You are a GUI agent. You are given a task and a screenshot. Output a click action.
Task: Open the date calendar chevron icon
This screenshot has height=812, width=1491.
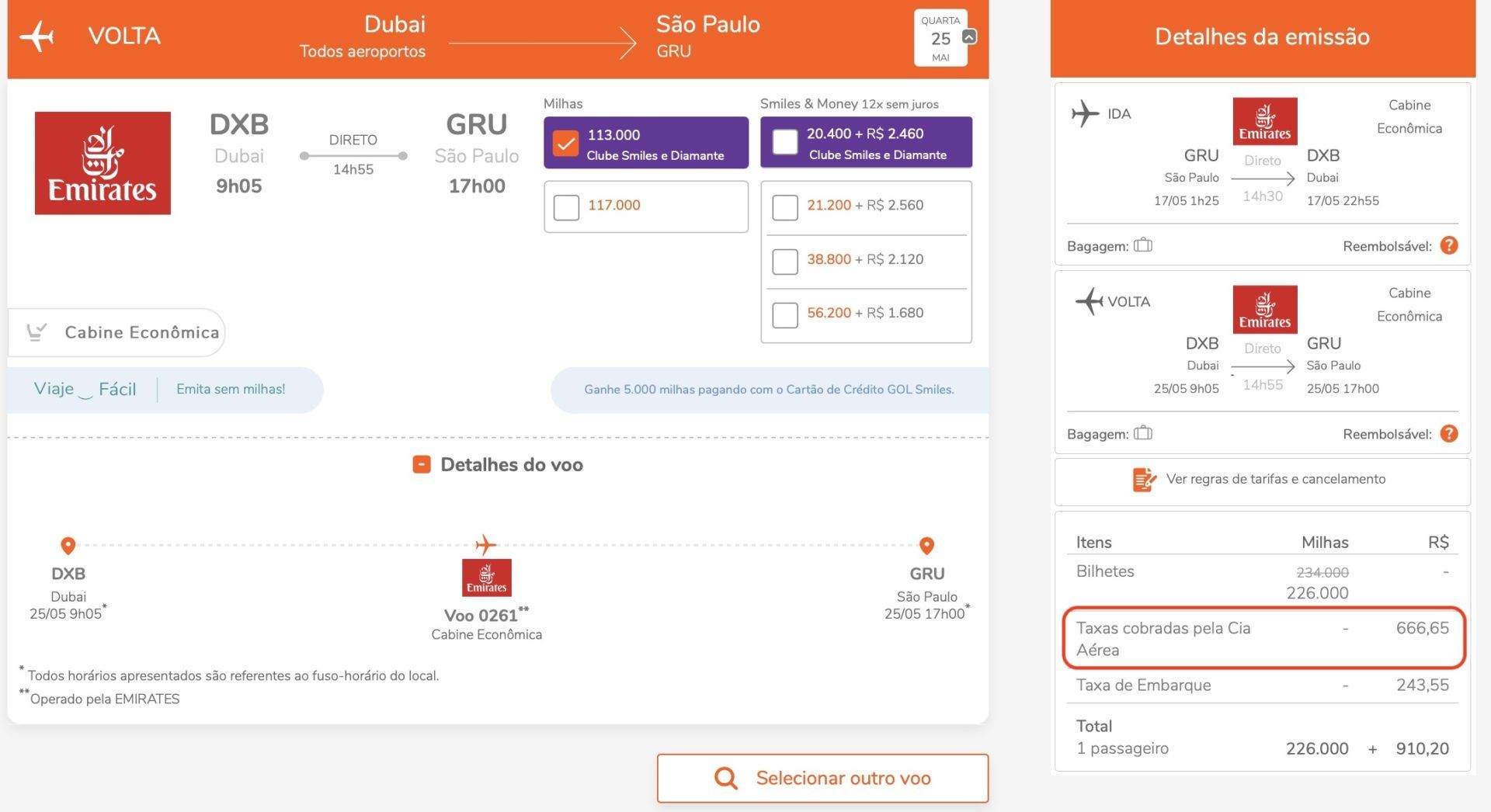click(x=969, y=36)
